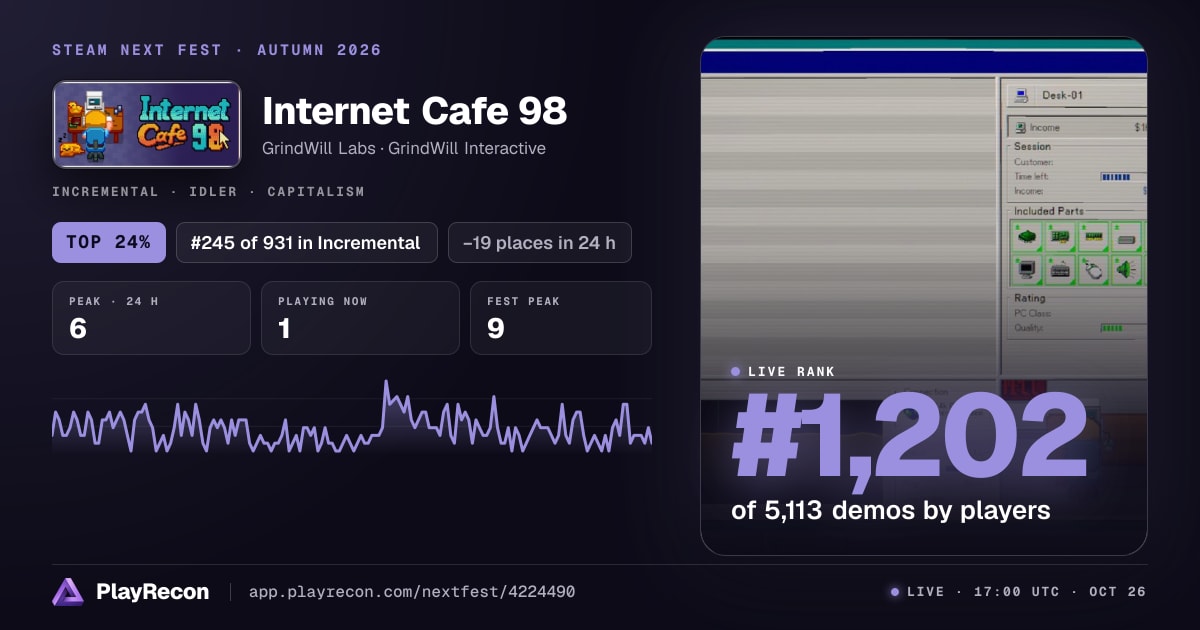This screenshot has height=630, width=1200.
Task: Click the Desk-01 computer icon
Action: coord(1022,96)
